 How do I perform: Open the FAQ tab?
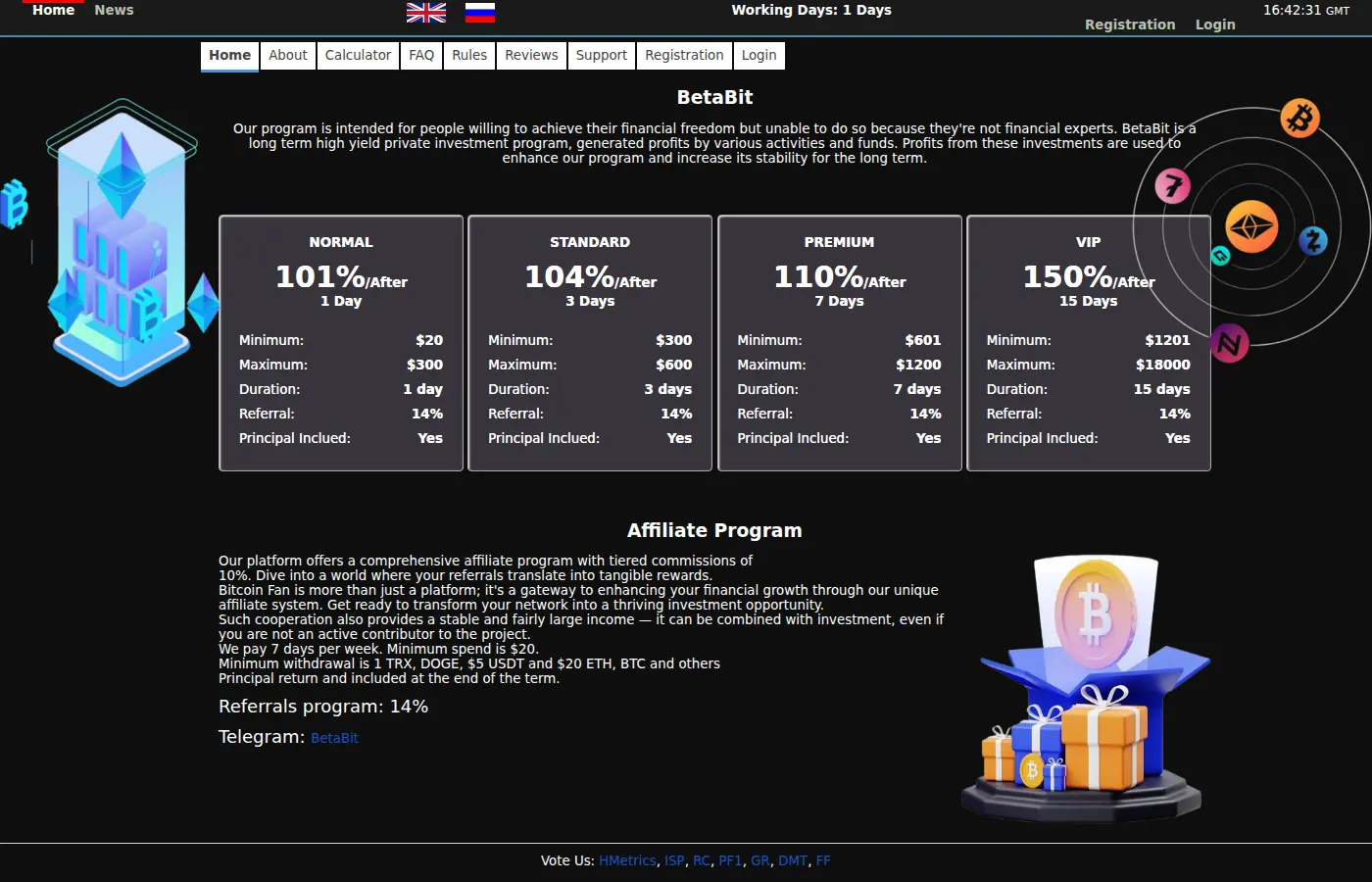421,56
